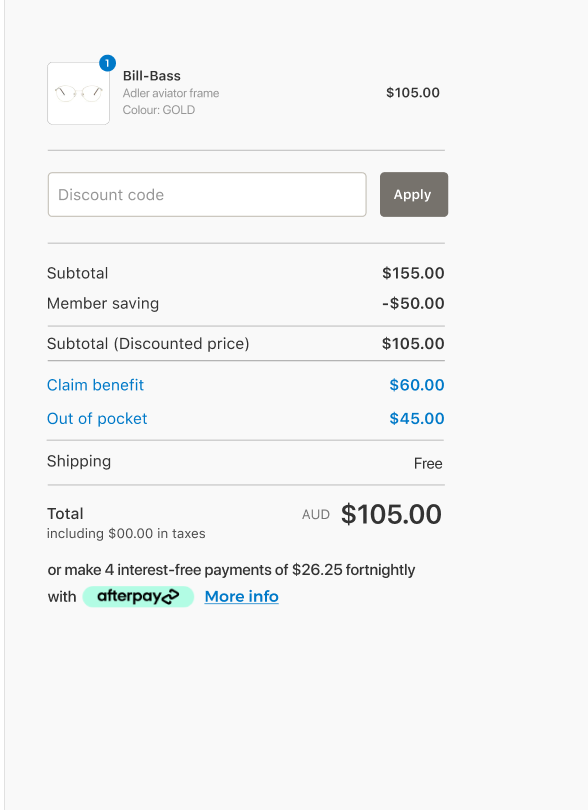The height and width of the screenshot is (810, 588).
Task: Apply the discount code
Action: pos(414,195)
